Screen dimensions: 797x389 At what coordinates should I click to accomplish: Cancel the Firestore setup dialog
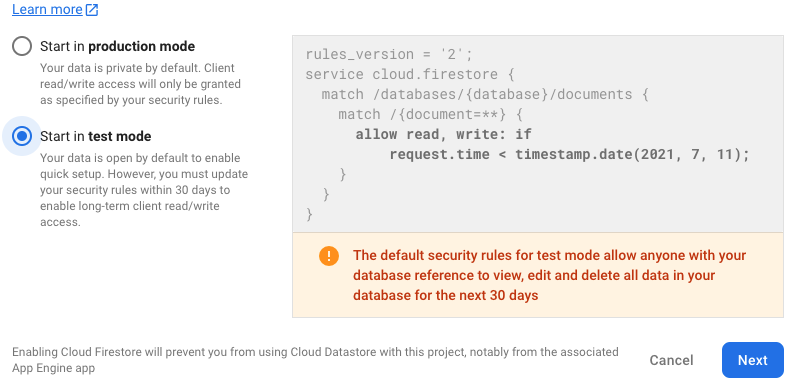click(671, 360)
